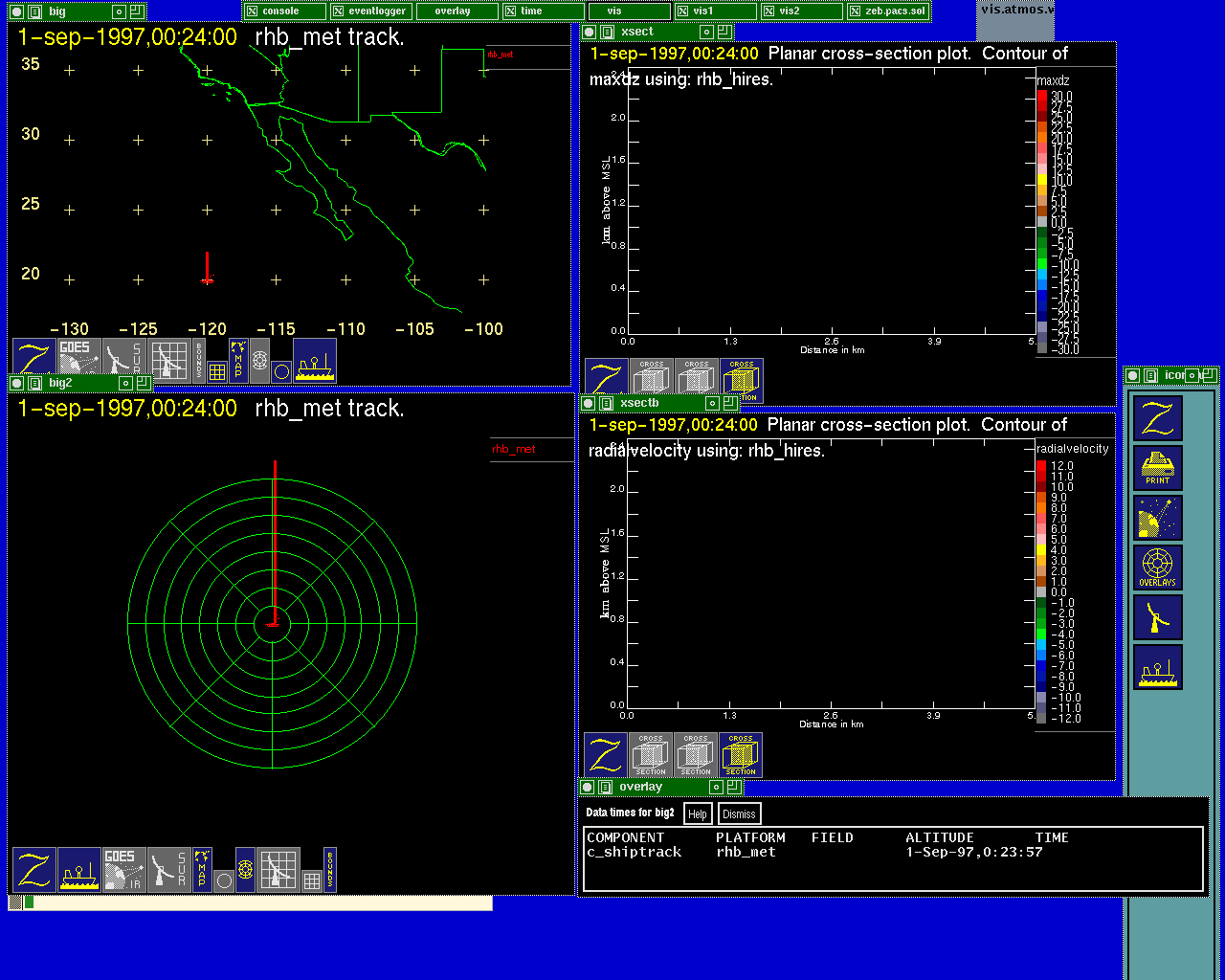Click the BOUNDS icon in big2 toolbar
1225x980 pixels.
330,869
